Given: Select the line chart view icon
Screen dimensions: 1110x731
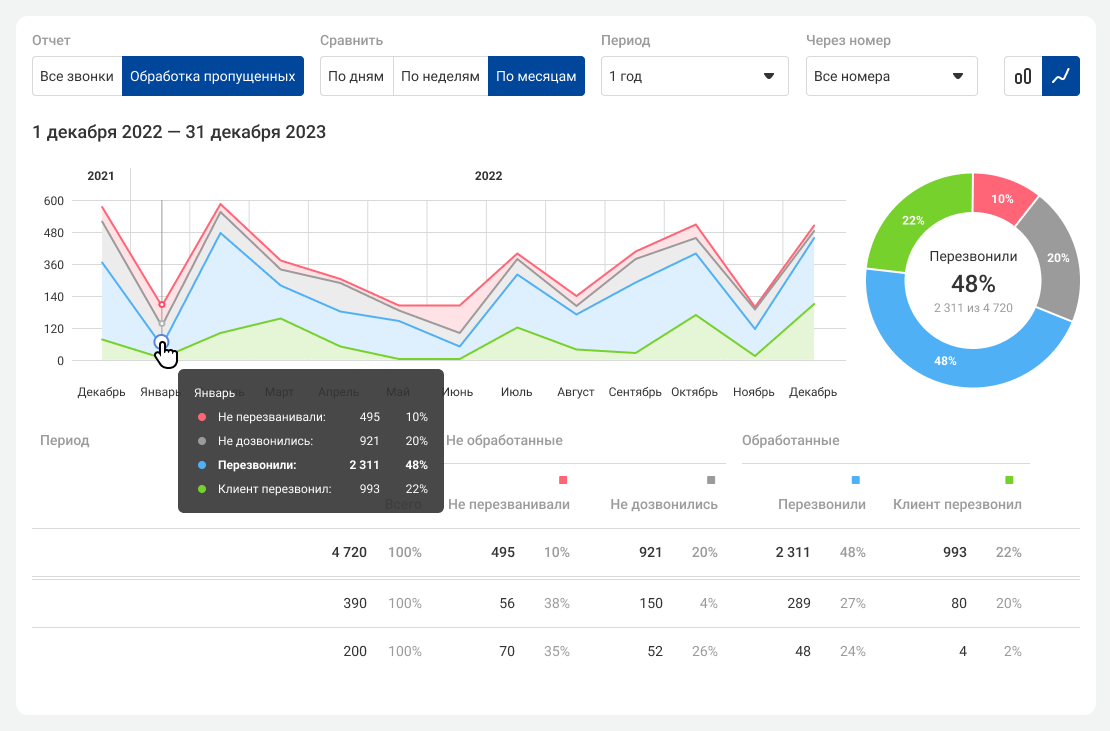Looking at the screenshot, I should coord(1061,76).
